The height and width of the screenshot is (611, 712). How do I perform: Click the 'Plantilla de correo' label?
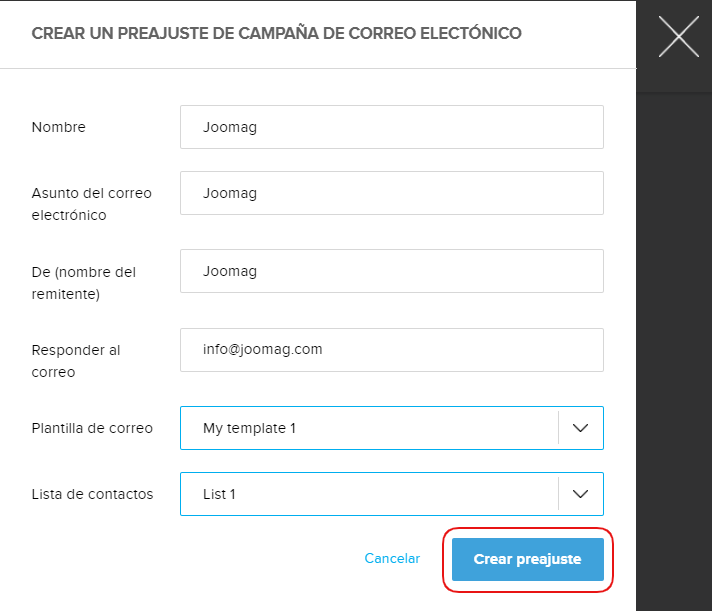pos(92,428)
